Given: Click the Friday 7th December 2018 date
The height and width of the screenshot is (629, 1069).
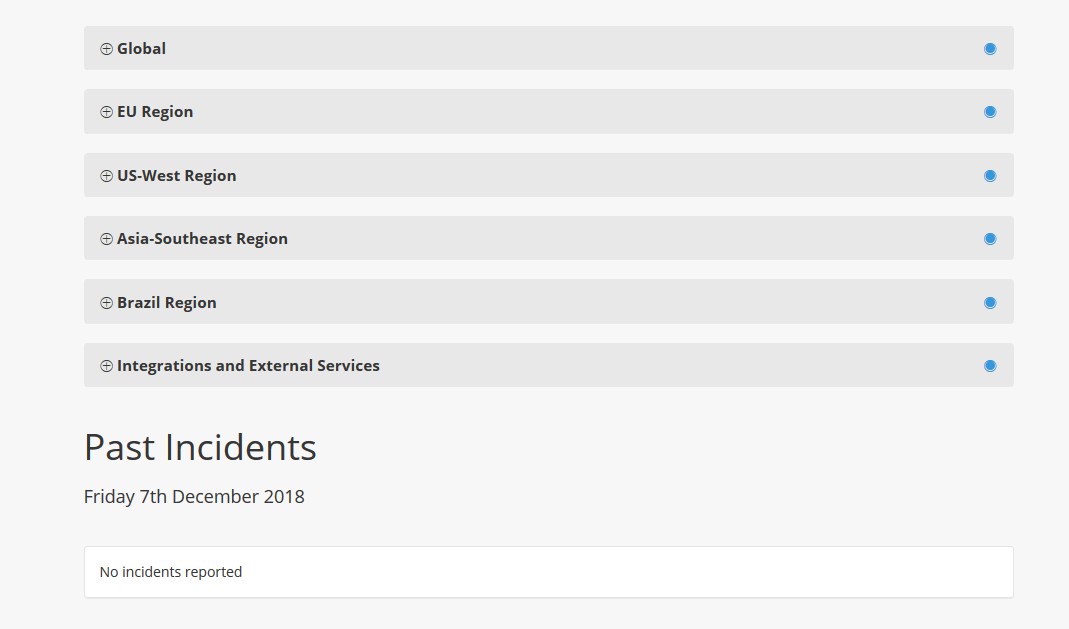Looking at the screenshot, I should [x=194, y=497].
